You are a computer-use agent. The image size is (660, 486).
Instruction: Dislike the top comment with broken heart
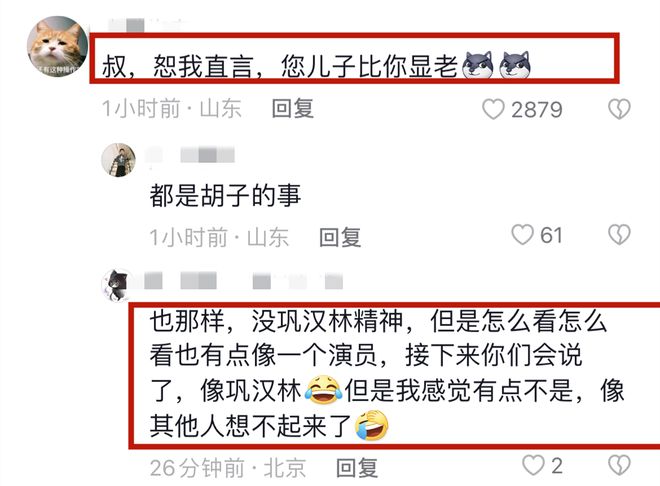click(619, 109)
